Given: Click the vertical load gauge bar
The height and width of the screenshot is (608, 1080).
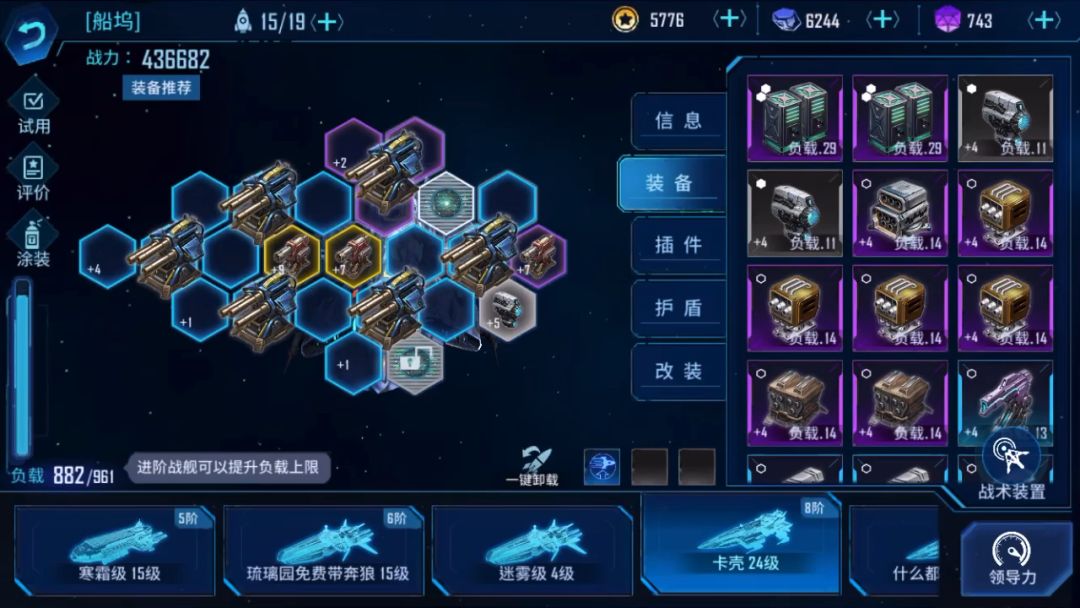Looking at the screenshot, I should tap(22, 370).
